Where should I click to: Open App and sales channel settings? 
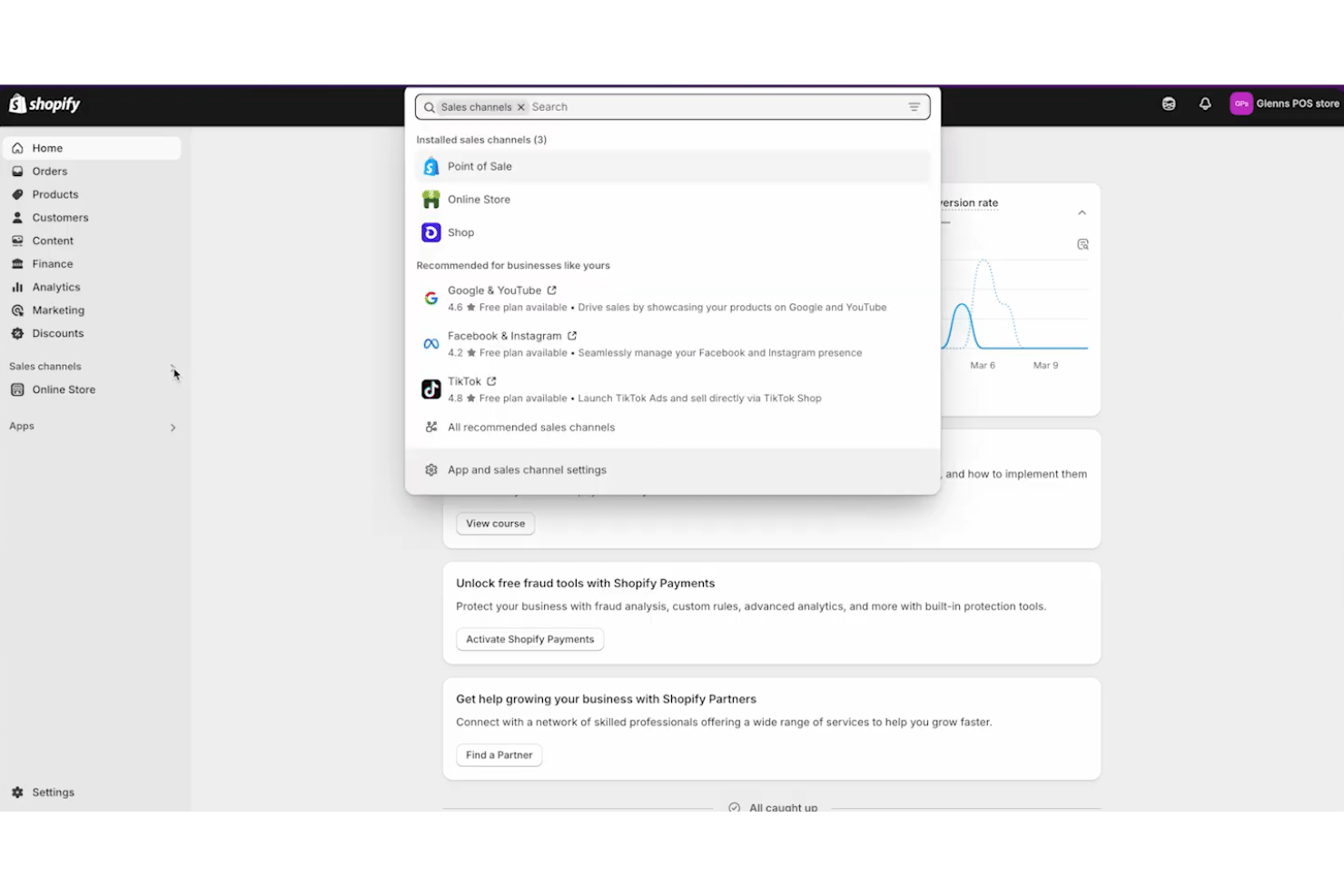[673, 470]
